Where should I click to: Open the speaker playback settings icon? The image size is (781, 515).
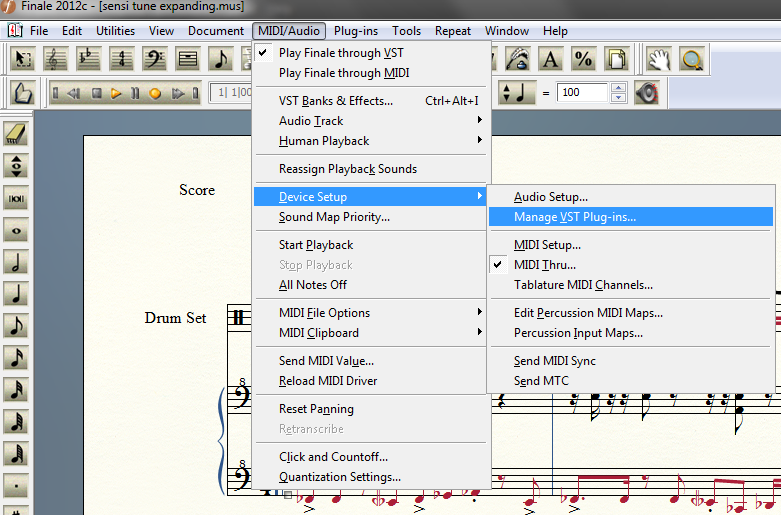pyautogui.click(x=647, y=93)
